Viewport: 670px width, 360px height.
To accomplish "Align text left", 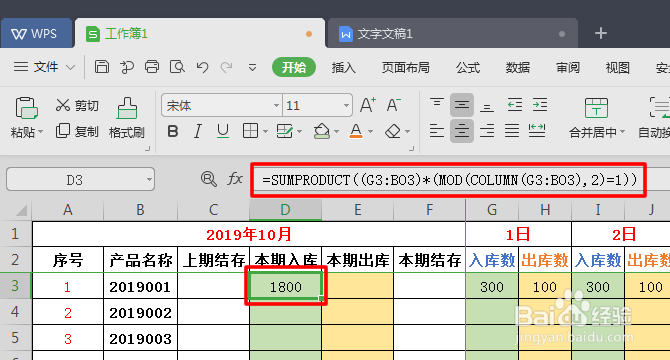I will pyautogui.click(x=437, y=131).
